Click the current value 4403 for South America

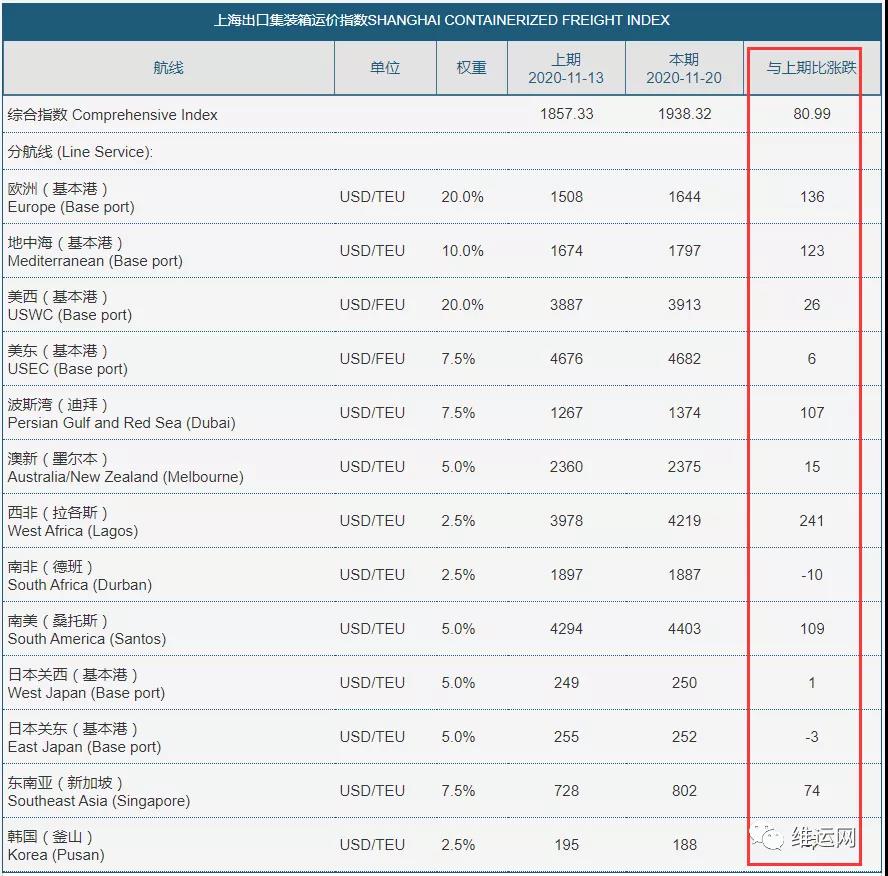(684, 629)
